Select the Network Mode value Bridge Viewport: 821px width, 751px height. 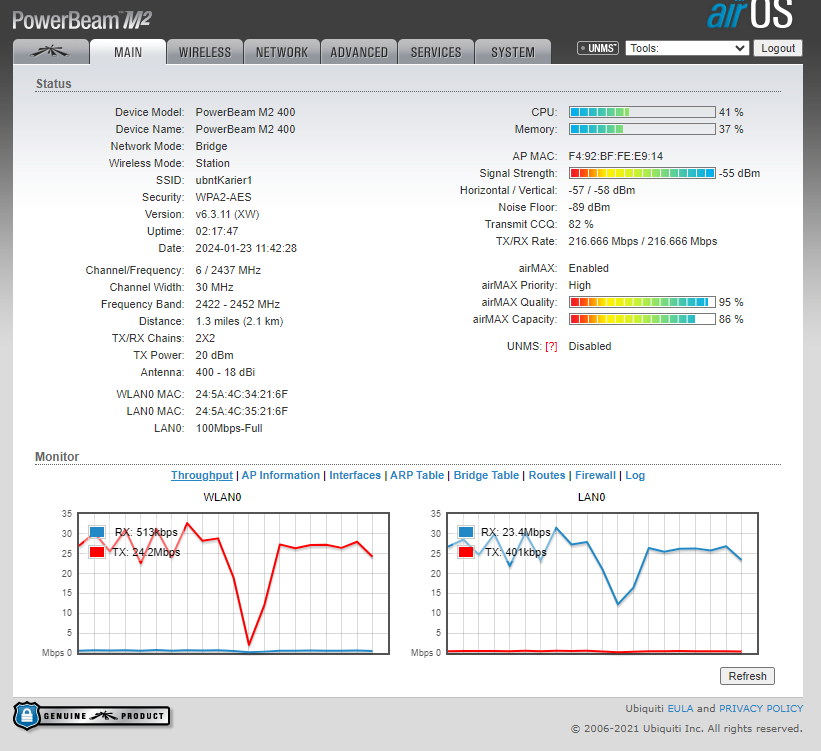[212, 146]
